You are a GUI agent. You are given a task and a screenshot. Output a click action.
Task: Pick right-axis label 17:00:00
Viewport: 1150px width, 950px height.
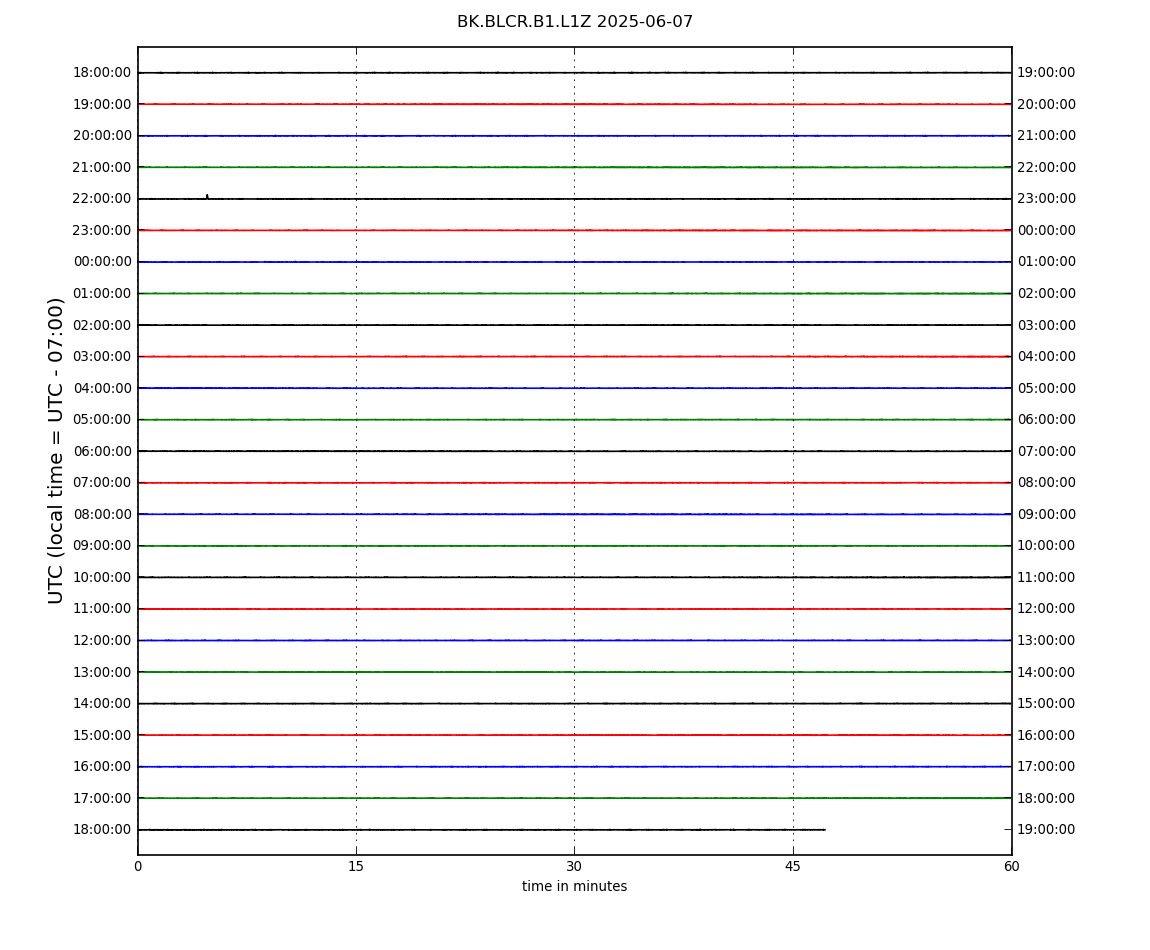click(1047, 767)
